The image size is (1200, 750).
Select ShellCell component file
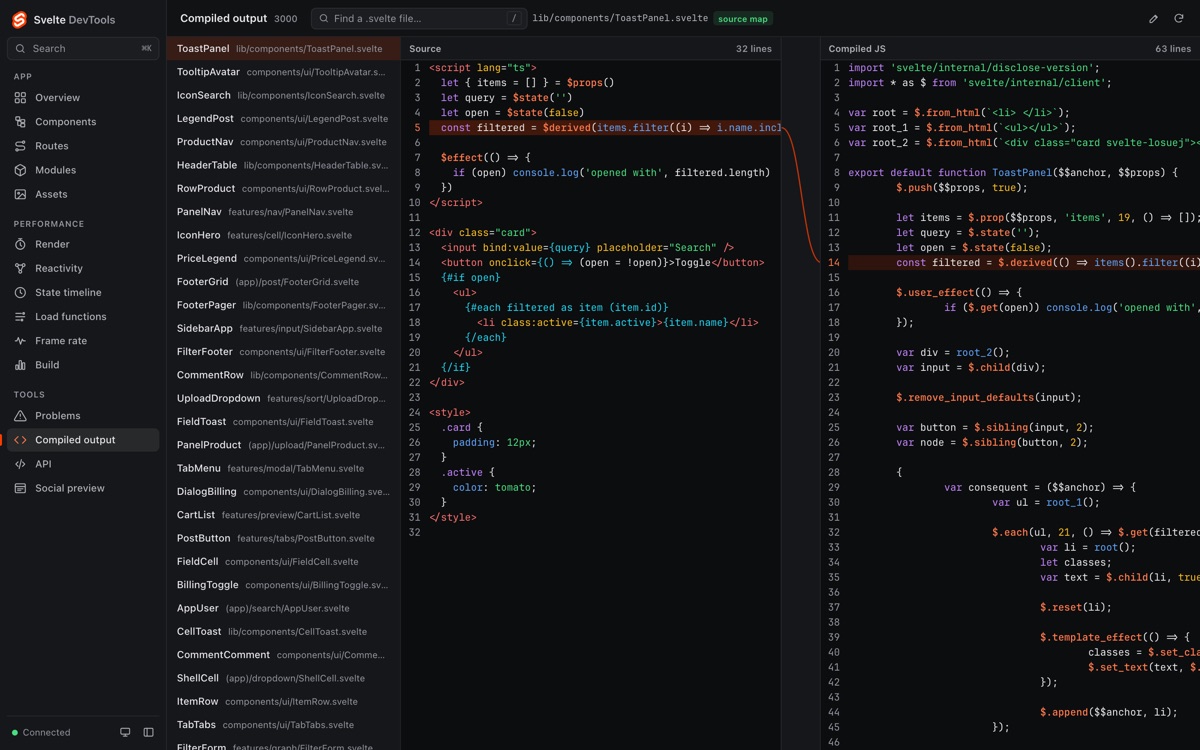(x=283, y=678)
